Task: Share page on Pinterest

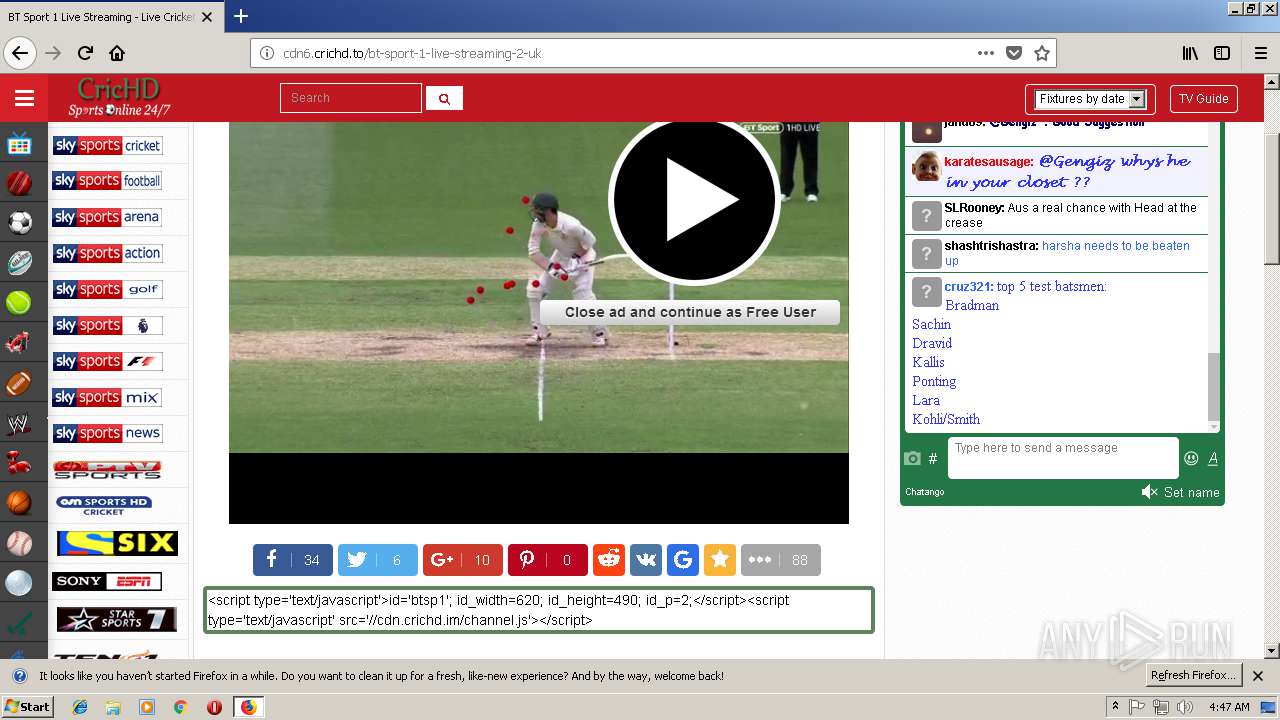Action: [x=547, y=560]
